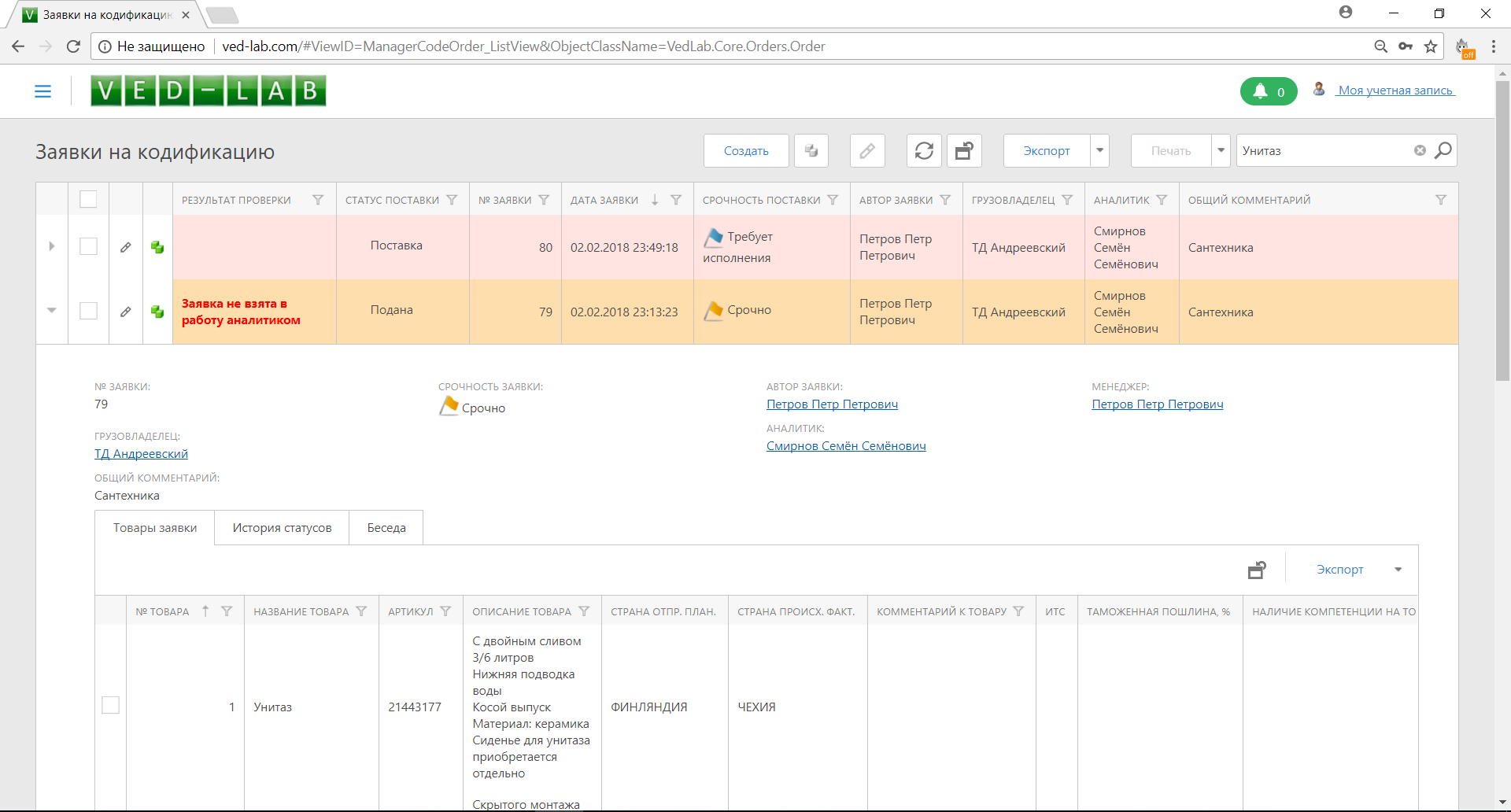Sort by Дата заявки descending arrow
This screenshot has width=1511, height=812.
[655, 200]
